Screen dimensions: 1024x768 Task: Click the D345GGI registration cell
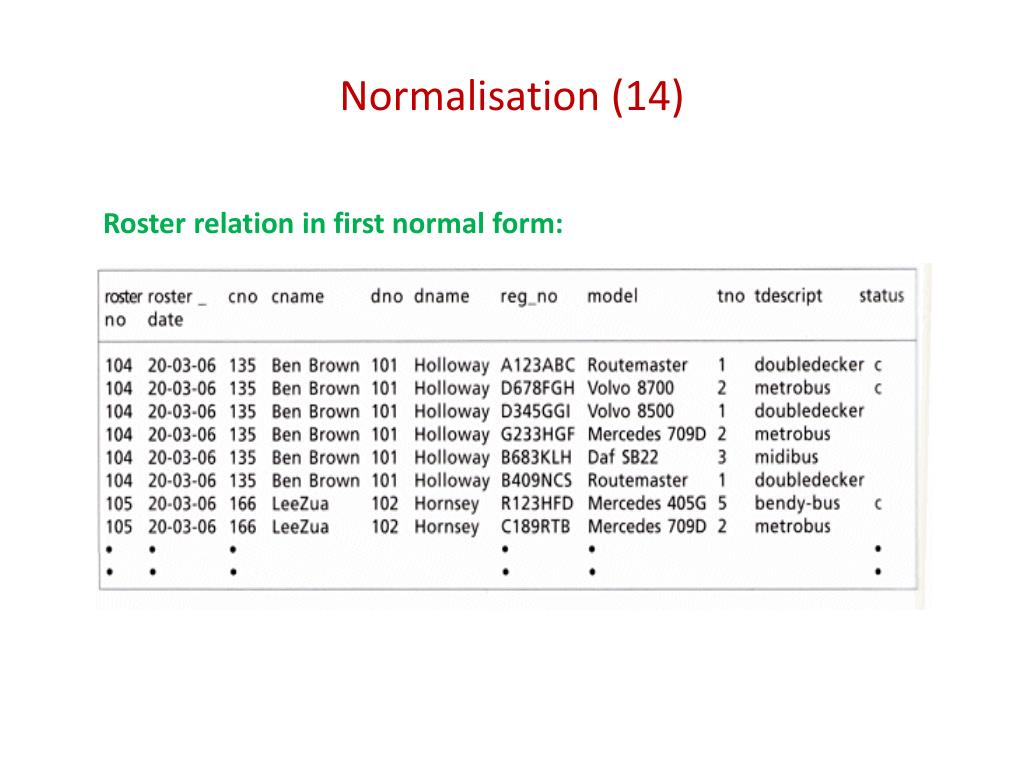pyautogui.click(x=536, y=411)
